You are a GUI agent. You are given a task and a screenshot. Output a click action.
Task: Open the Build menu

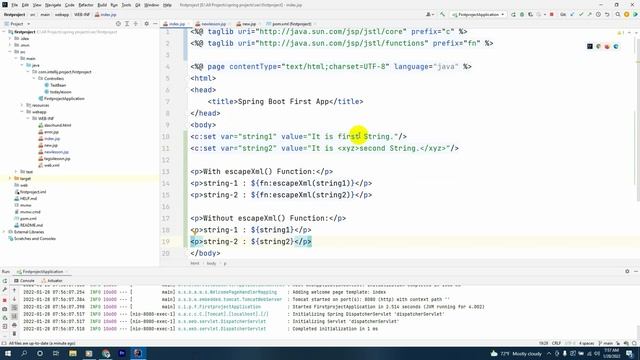102,5
